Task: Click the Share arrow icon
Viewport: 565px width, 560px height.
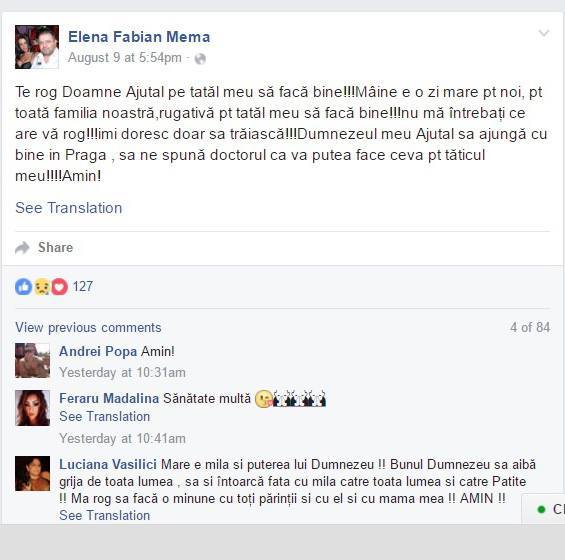Action: (x=22, y=248)
